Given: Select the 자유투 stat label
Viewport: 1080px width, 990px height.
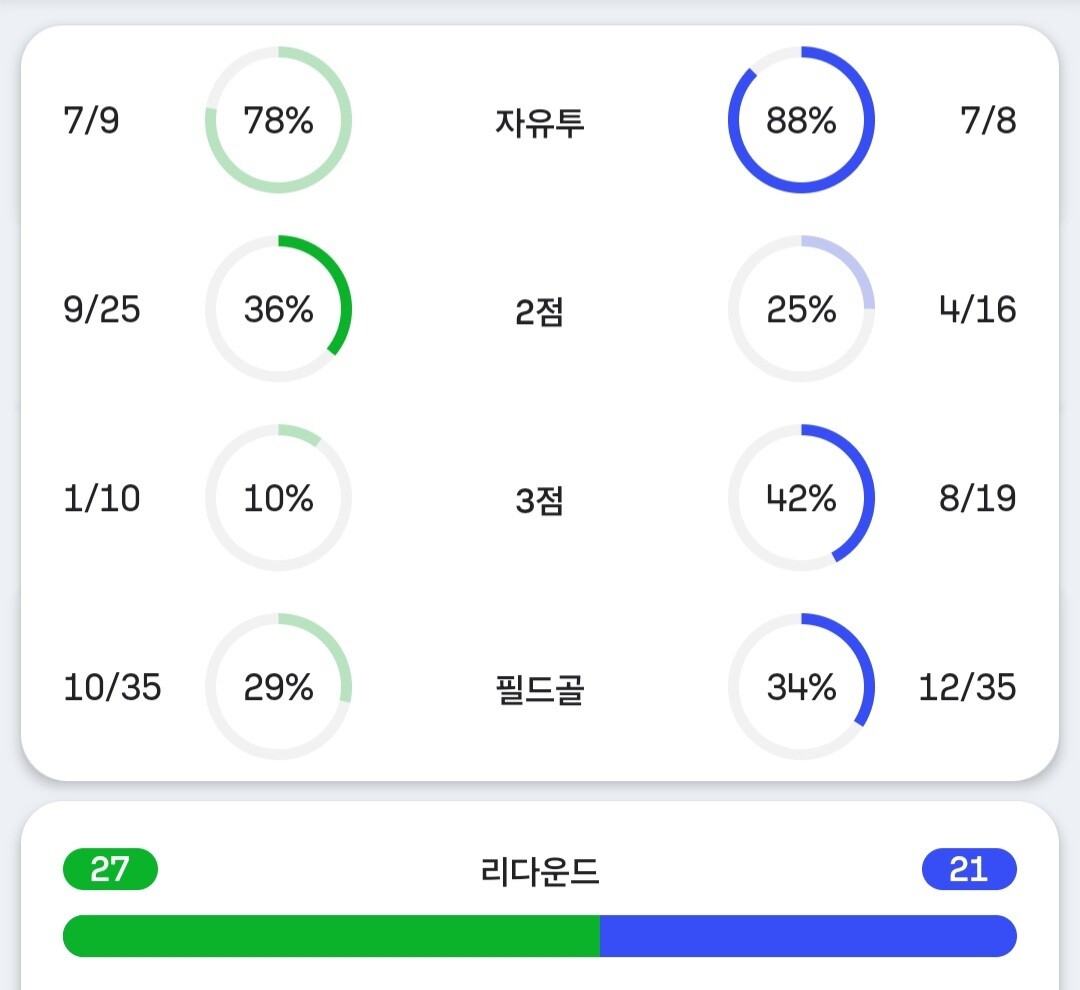Looking at the screenshot, I should 540,122.
